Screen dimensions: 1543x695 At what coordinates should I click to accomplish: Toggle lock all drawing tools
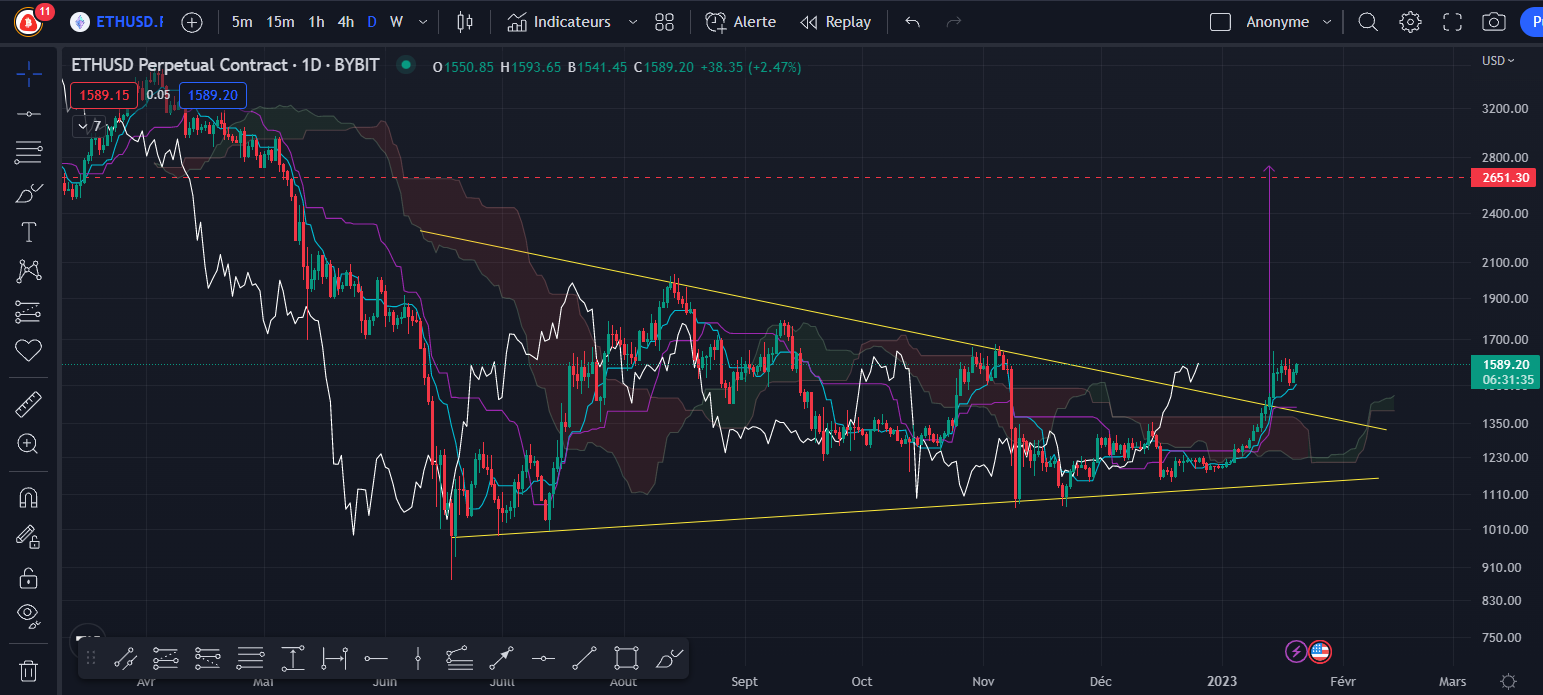(x=29, y=577)
